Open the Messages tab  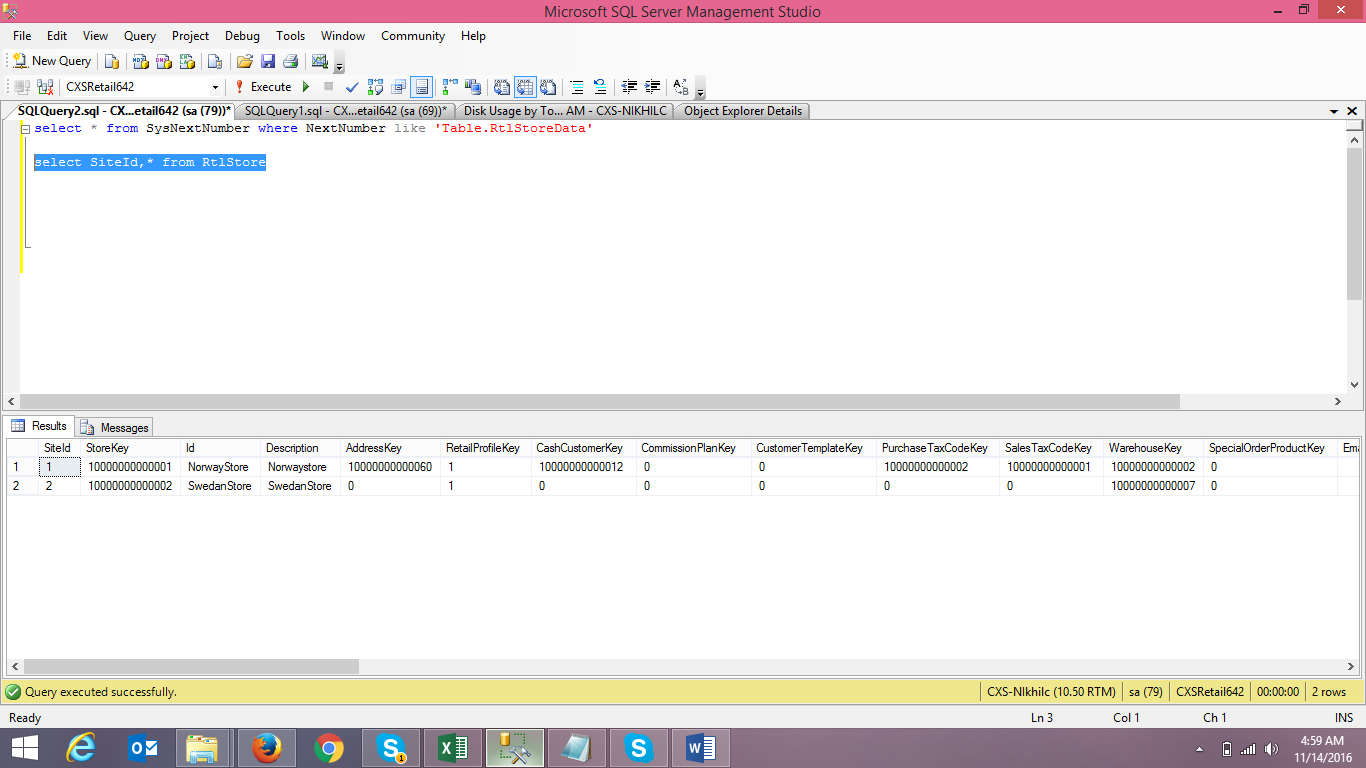[116, 427]
